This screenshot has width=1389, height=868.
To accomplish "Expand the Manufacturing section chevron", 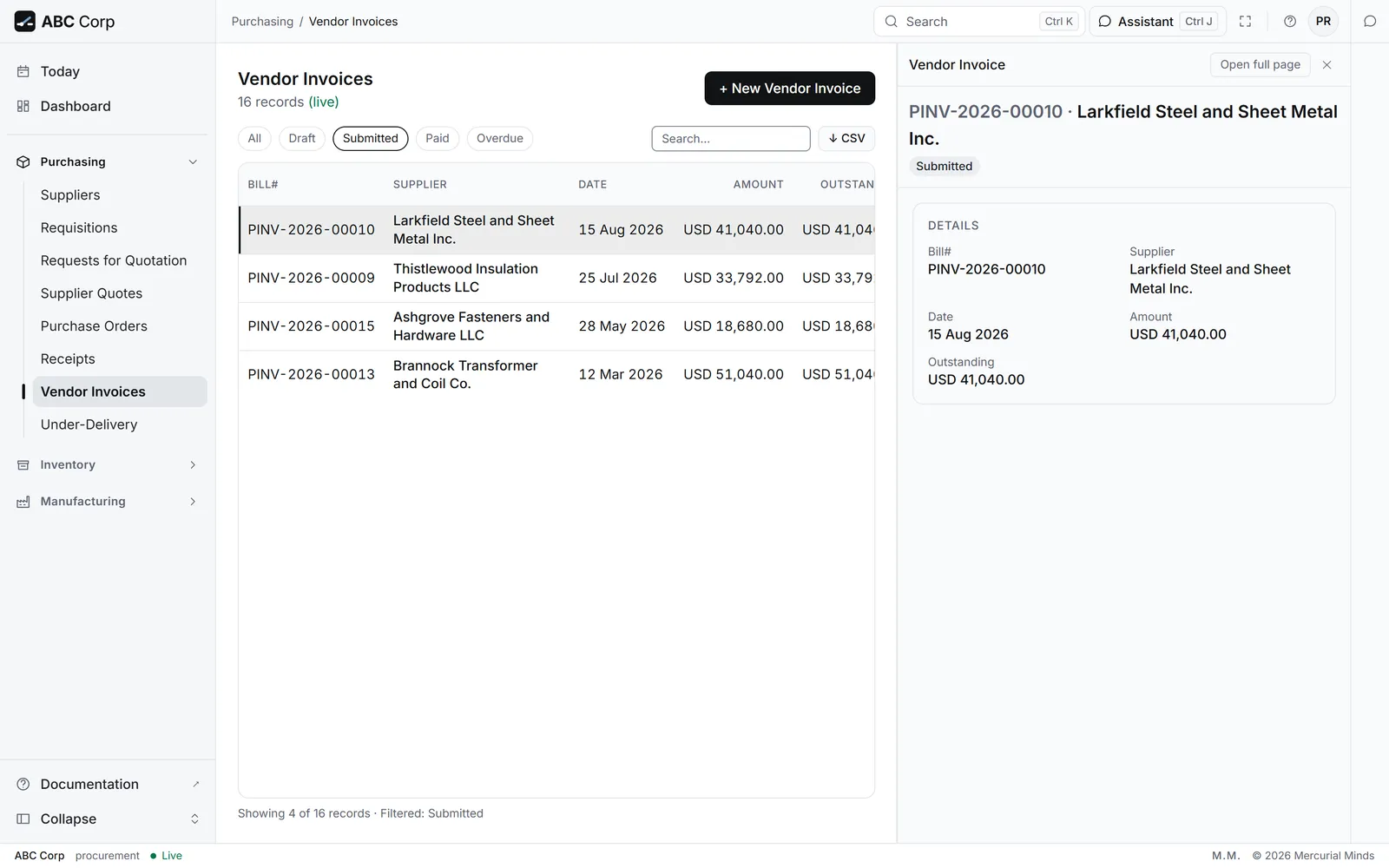I will pyautogui.click(x=193, y=502).
